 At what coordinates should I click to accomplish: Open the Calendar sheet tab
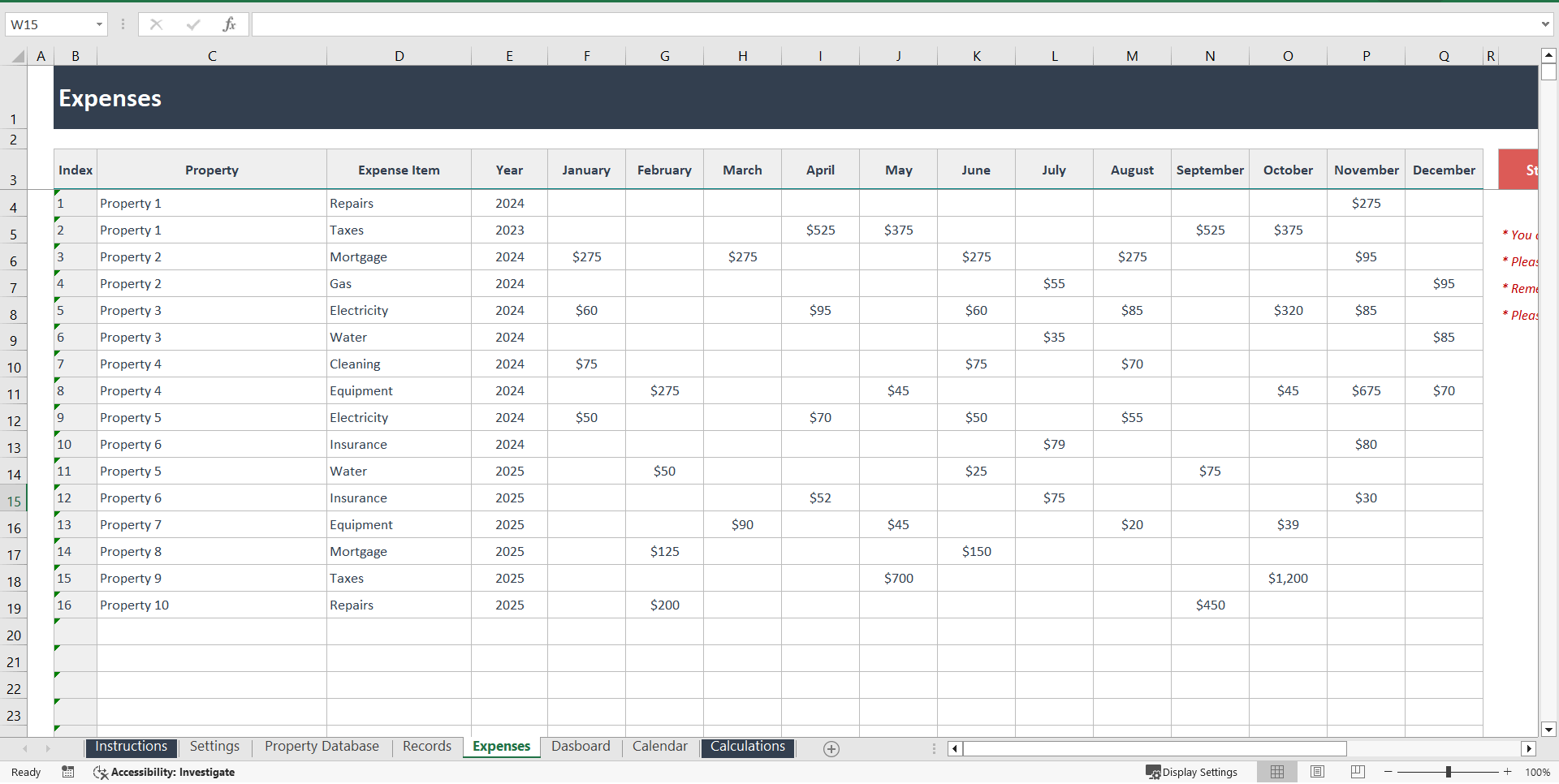[x=660, y=747]
